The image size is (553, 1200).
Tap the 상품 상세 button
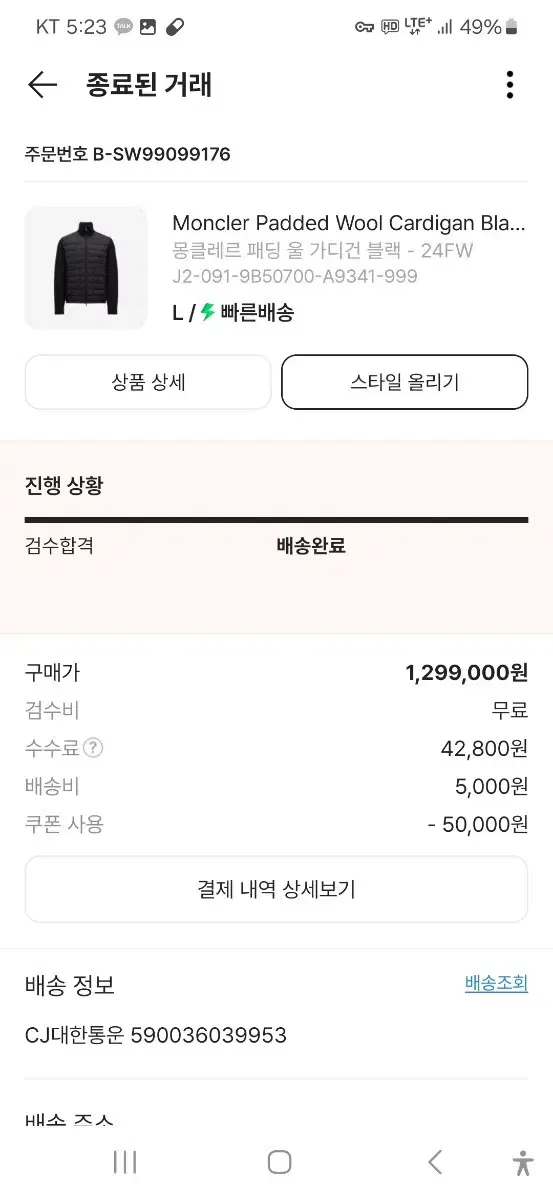coord(148,382)
